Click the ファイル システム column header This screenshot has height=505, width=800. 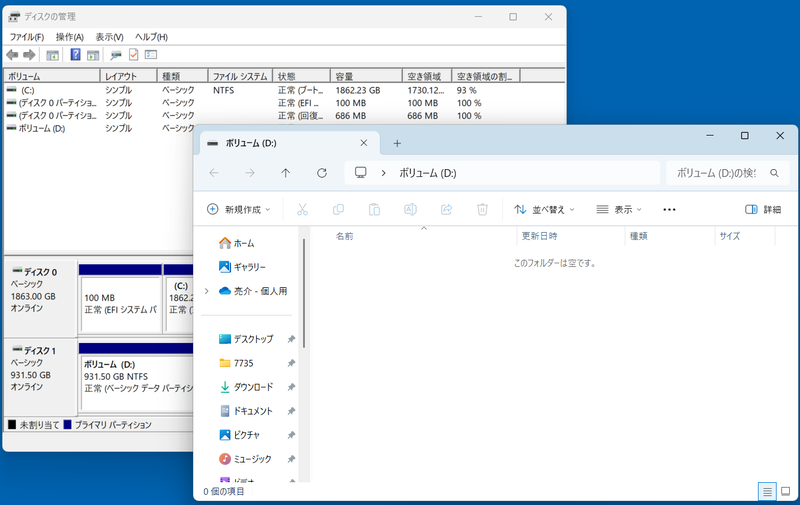(240, 76)
